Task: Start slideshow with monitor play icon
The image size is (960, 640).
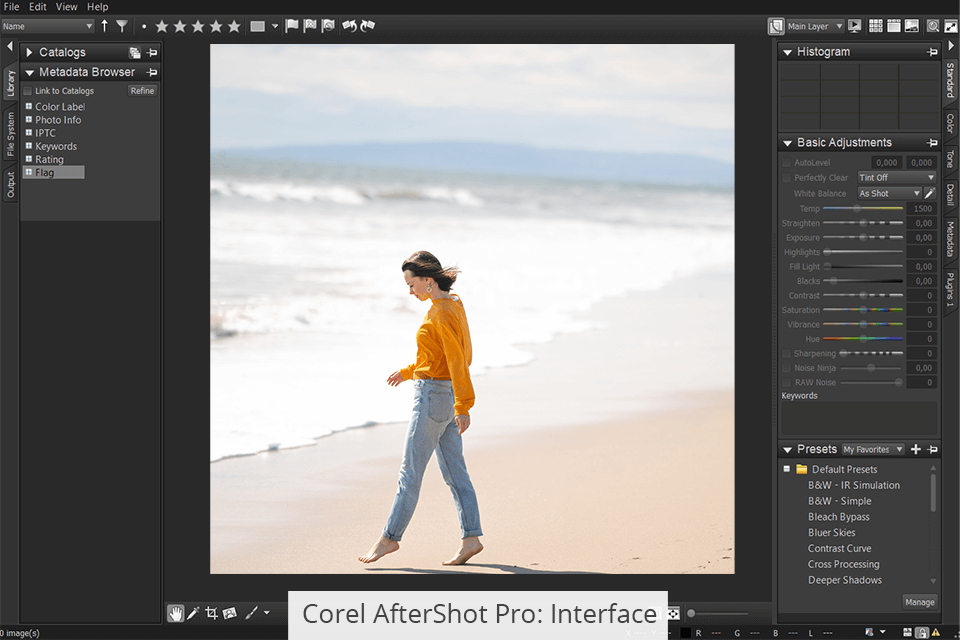Action: pyautogui.click(x=855, y=26)
